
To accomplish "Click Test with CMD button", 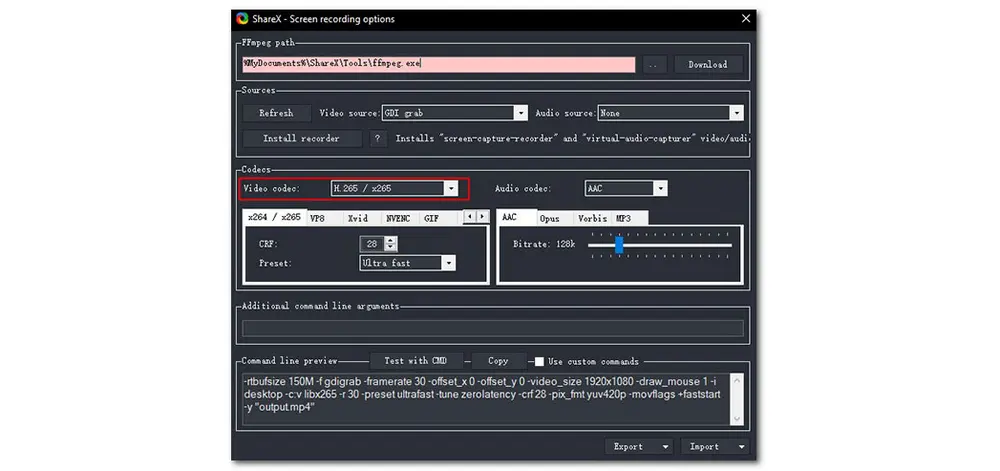I will click(x=406, y=361).
